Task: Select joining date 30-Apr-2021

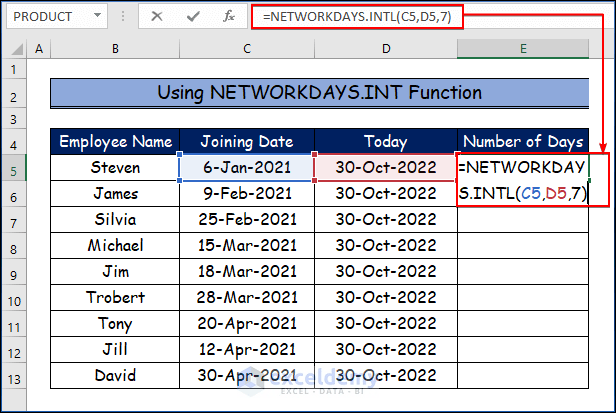Action: click(247, 375)
